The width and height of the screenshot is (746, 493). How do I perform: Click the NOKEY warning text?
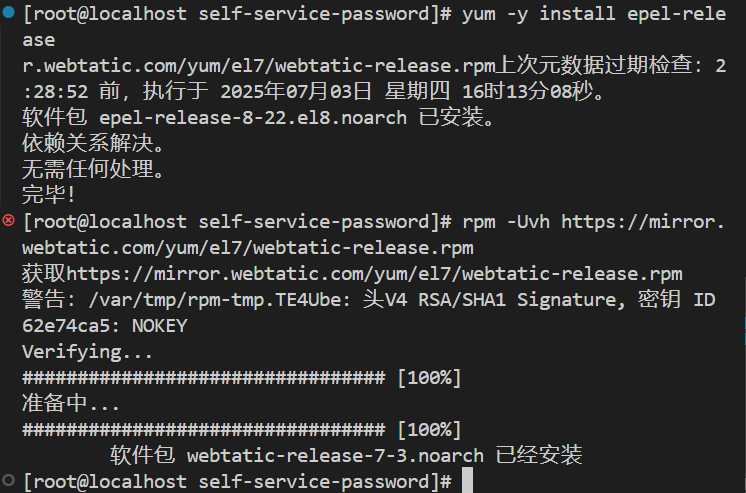[x=159, y=326]
